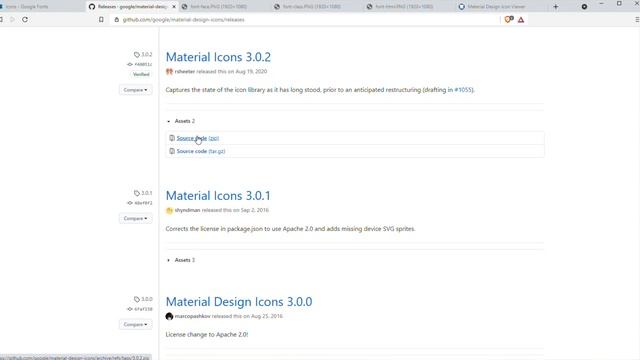640x360 pixels.
Task: Click the 'Corrects the license in package.json' description
Action: [x=290, y=229]
